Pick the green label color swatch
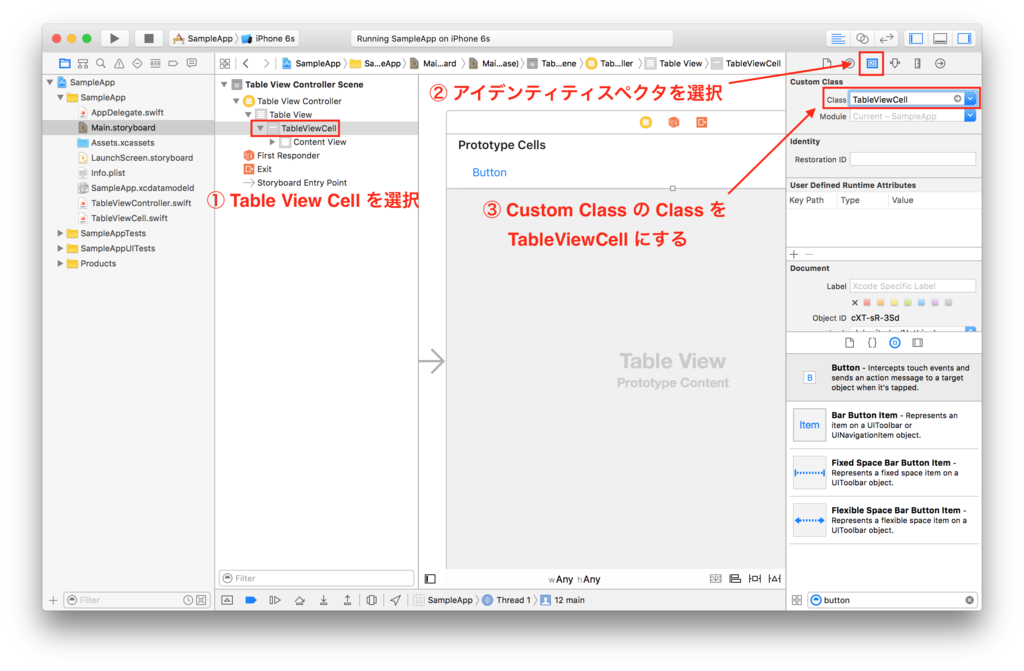This screenshot has width=1024, height=671. click(908, 303)
